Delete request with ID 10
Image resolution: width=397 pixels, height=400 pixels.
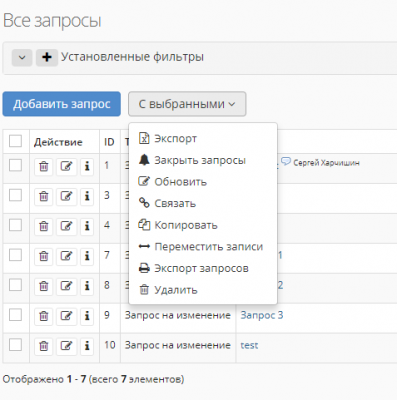pos(44,346)
